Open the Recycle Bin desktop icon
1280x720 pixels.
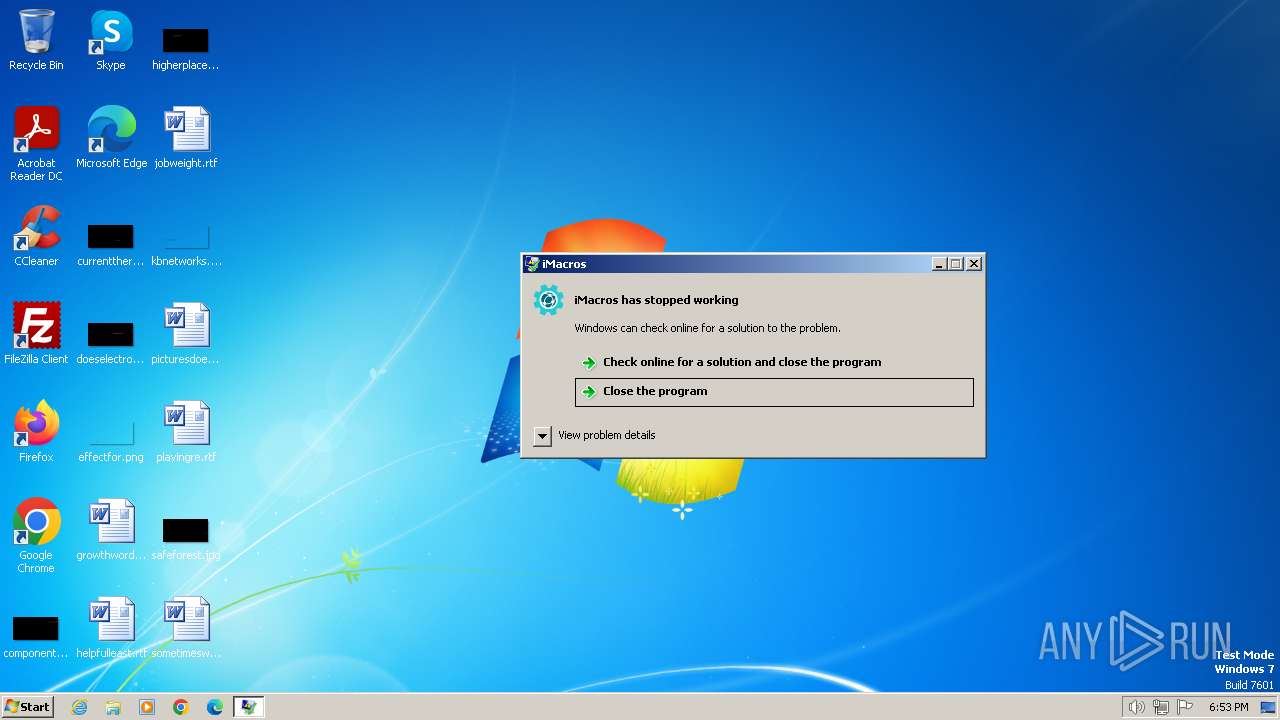click(36, 40)
